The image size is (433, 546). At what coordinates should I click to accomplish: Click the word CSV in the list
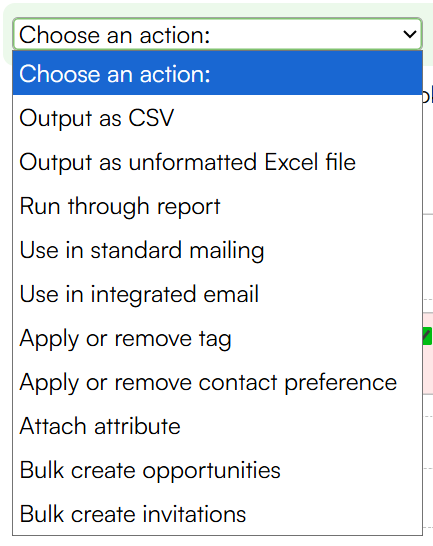tap(151, 118)
